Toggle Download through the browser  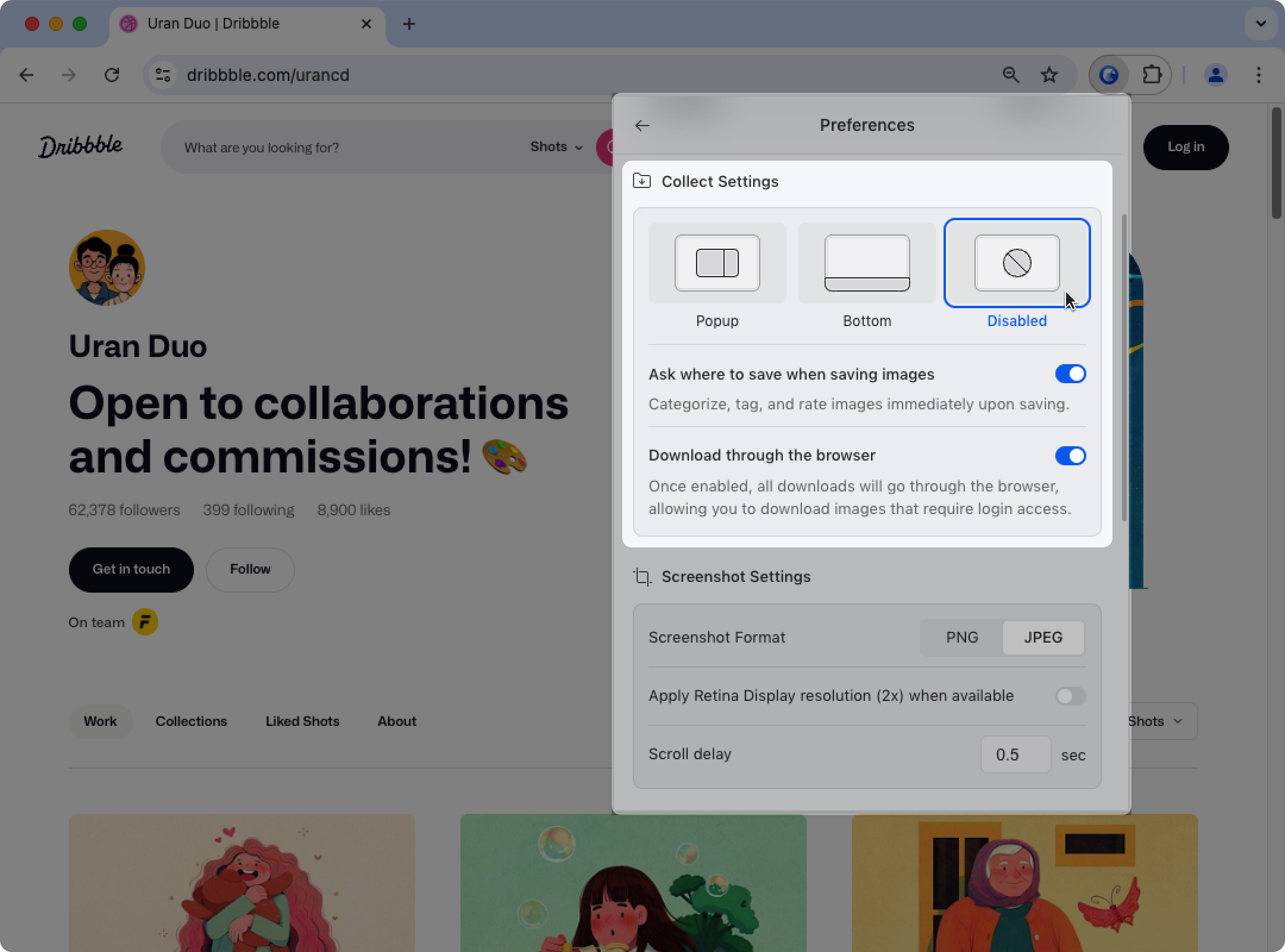[x=1070, y=455]
